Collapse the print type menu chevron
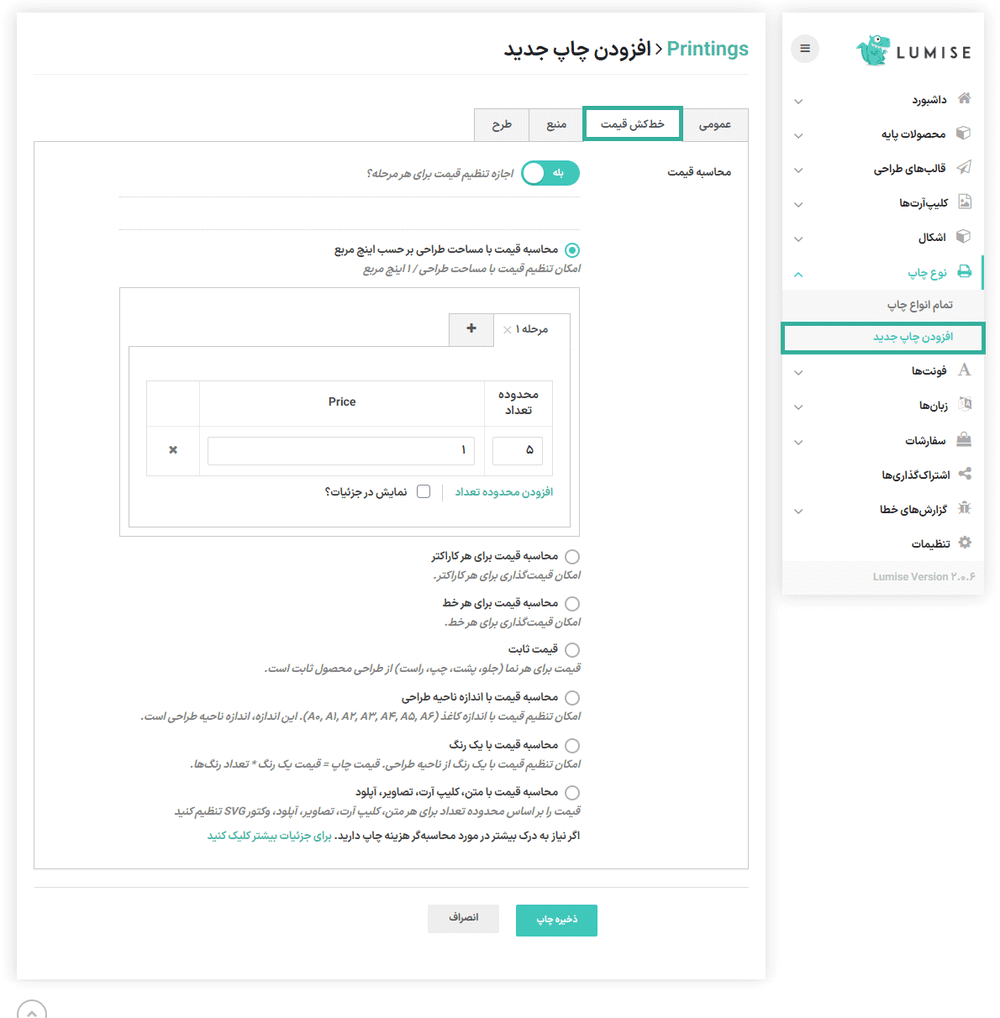Viewport: 1000px width, 1018px height. click(x=798, y=273)
